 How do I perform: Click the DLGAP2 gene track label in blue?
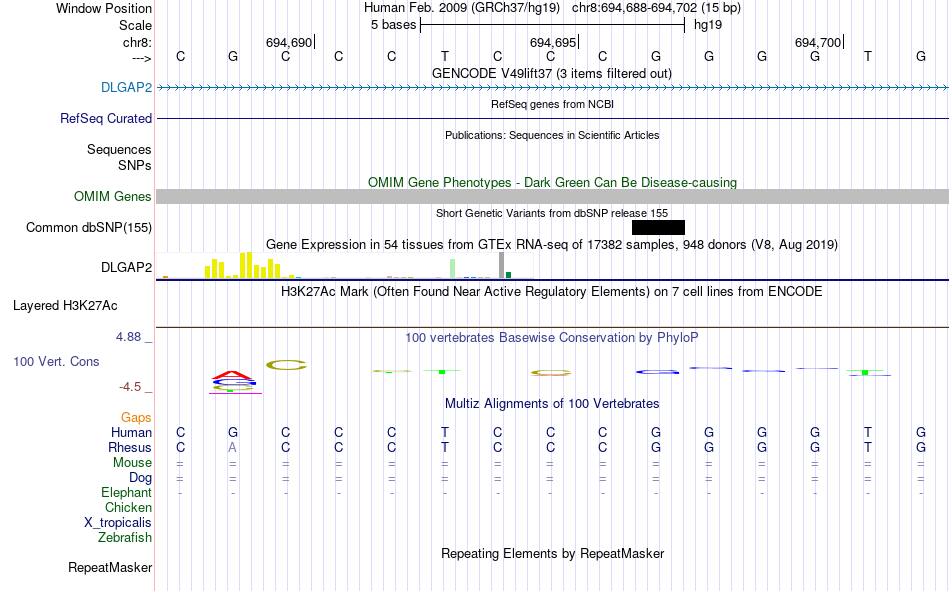tap(126, 87)
